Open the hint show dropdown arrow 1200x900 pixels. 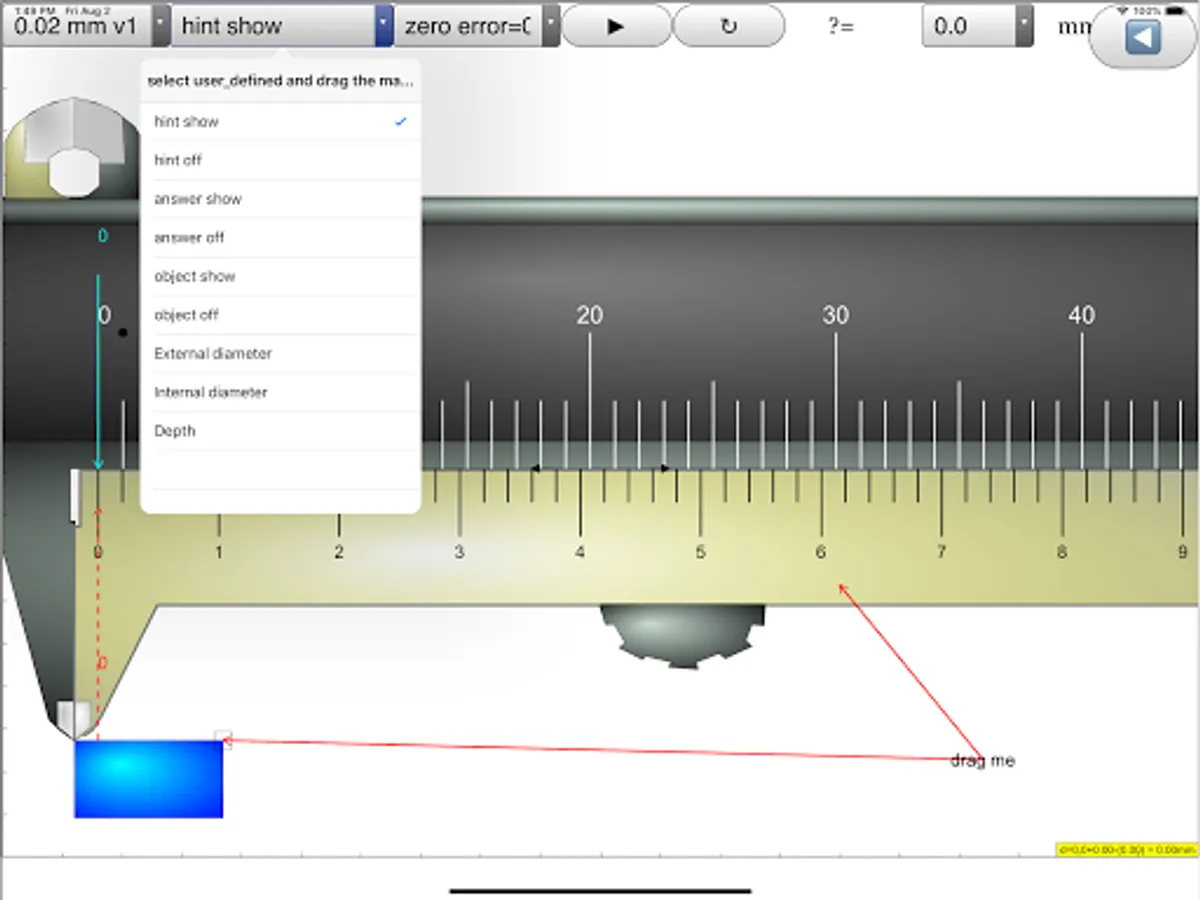click(384, 26)
